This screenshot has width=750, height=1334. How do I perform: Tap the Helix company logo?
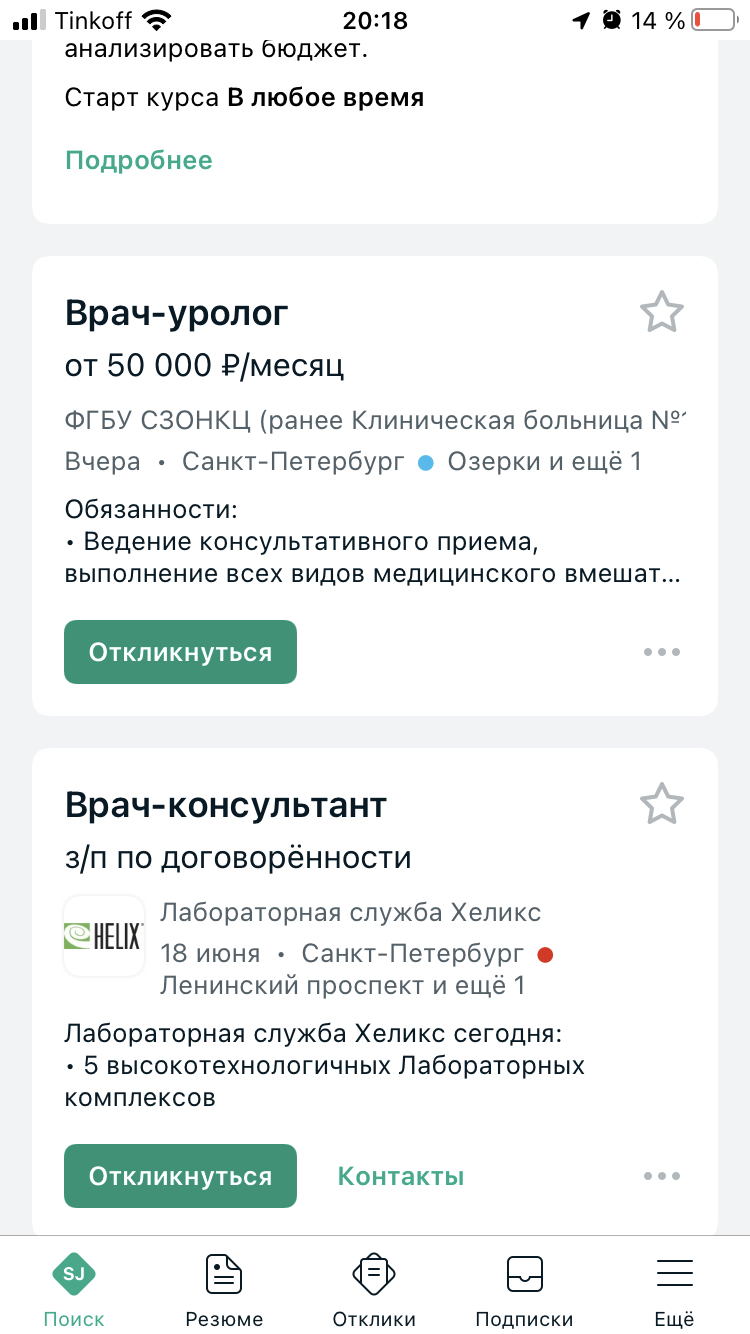pyautogui.click(x=104, y=936)
